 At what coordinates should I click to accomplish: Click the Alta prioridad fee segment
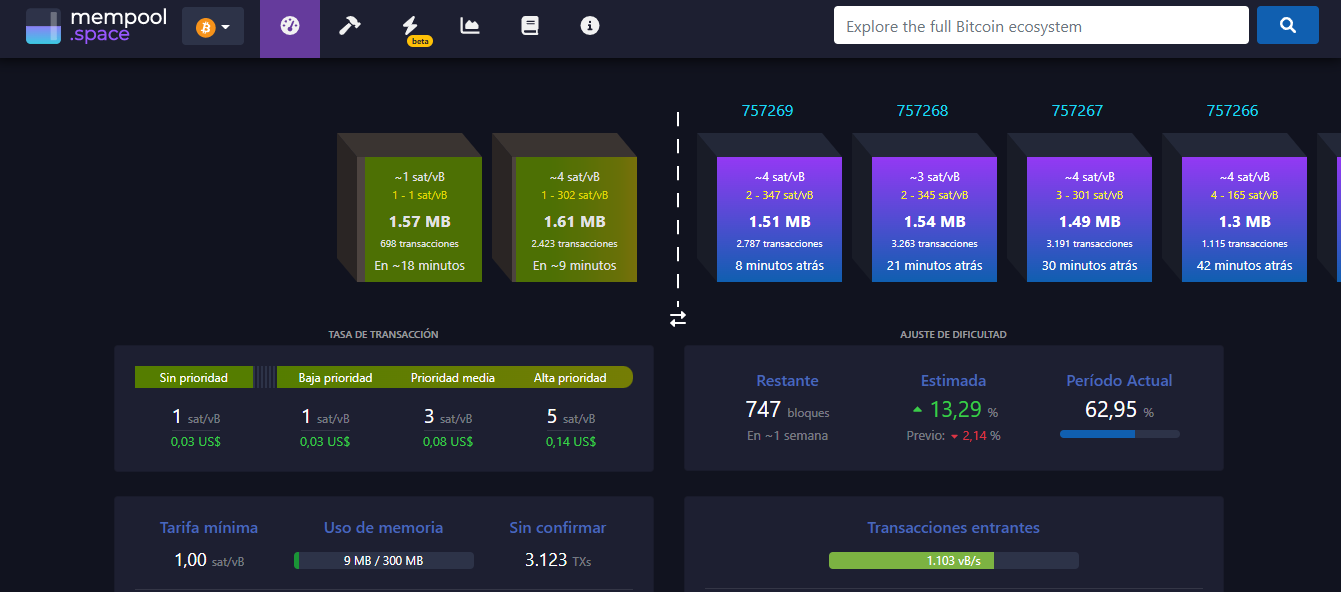[570, 378]
